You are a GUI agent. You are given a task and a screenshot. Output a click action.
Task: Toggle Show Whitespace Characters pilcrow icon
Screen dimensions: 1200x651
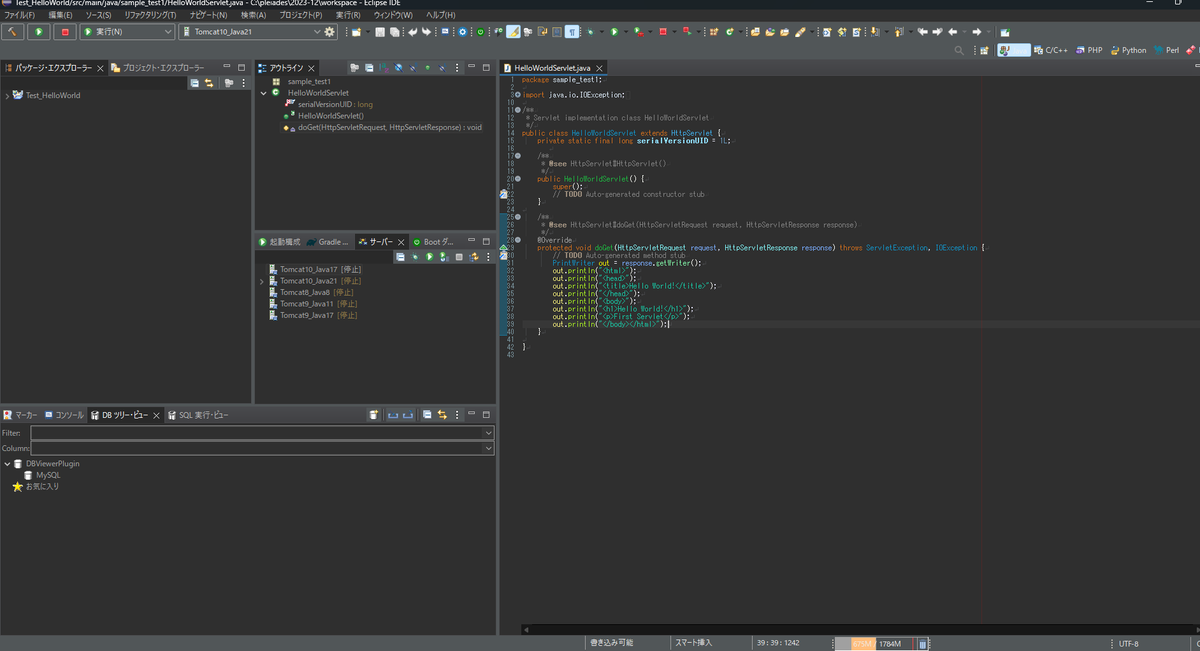[x=571, y=32]
